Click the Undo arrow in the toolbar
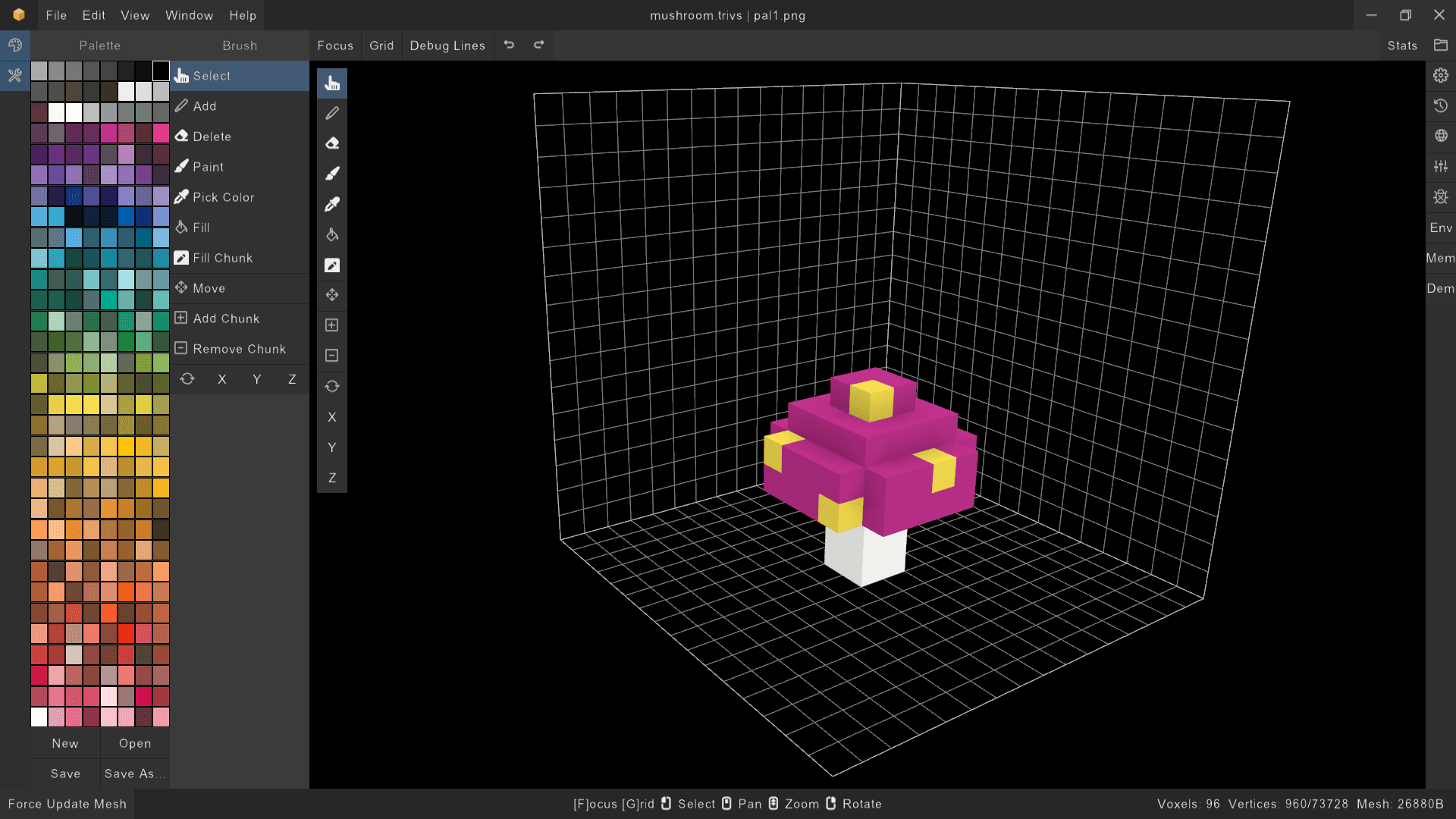This screenshot has width=1456, height=819. coord(509,45)
